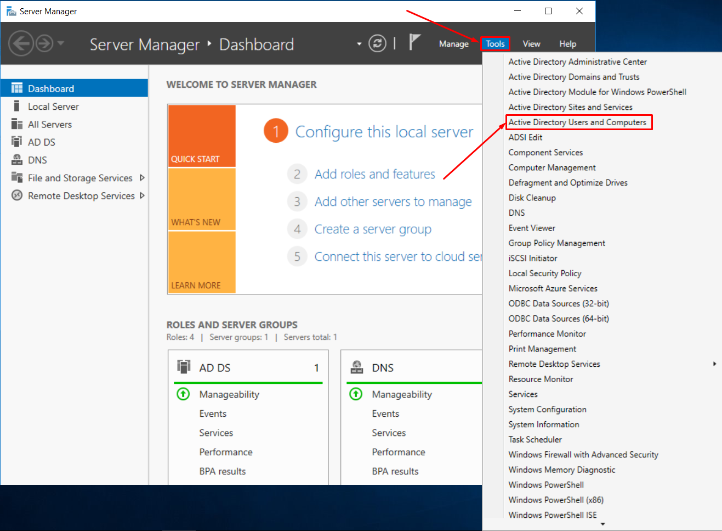This screenshot has width=722, height=531.
Task: Open Group Policy Management
Action: click(x=557, y=243)
